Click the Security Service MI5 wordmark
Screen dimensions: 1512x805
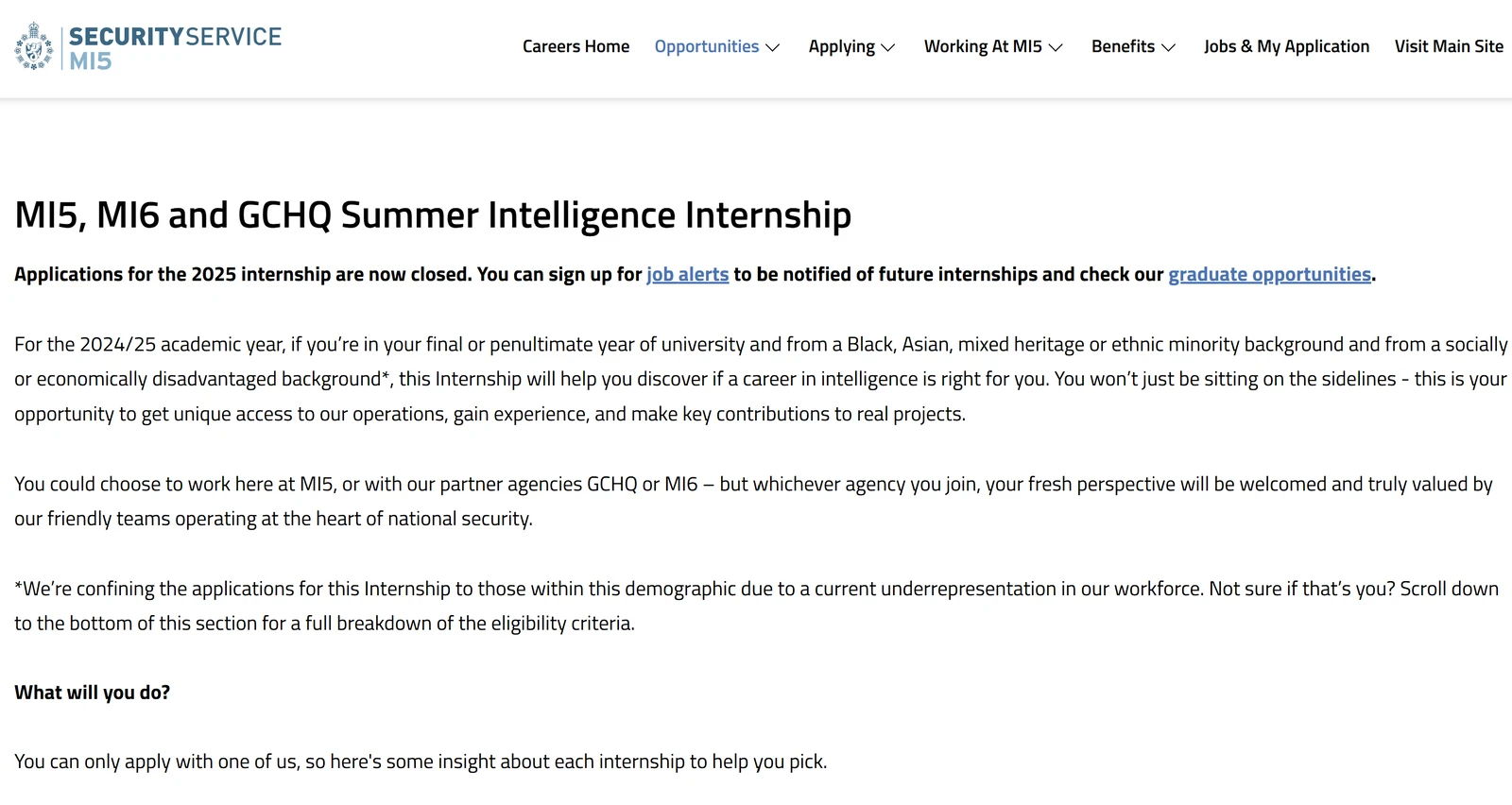175,48
